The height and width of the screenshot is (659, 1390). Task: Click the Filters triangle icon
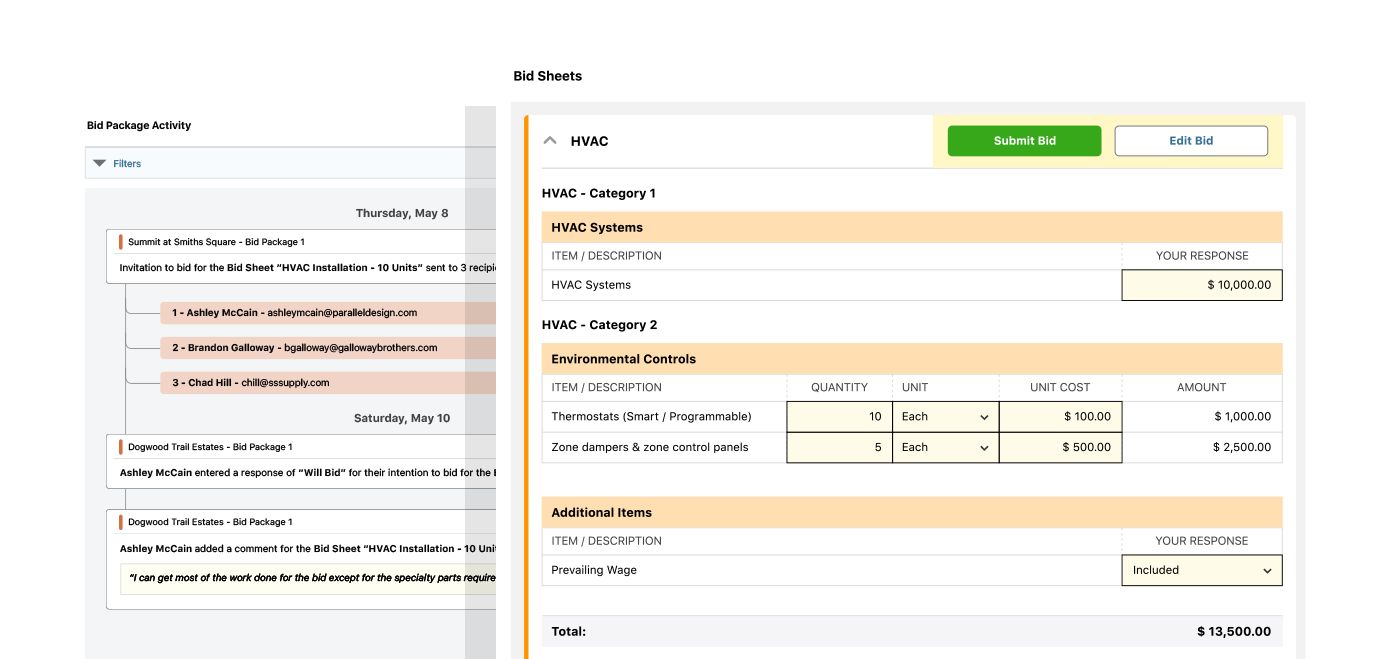pos(98,163)
